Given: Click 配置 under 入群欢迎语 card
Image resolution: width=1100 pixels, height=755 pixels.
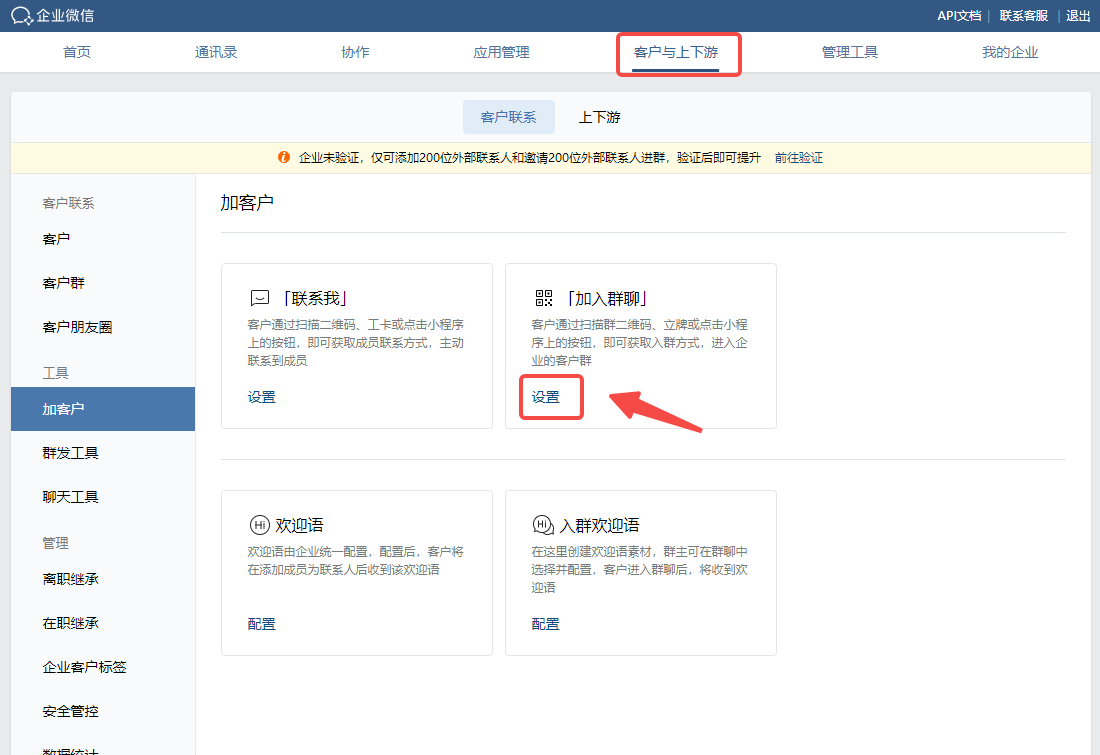Looking at the screenshot, I should pyautogui.click(x=546, y=624).
